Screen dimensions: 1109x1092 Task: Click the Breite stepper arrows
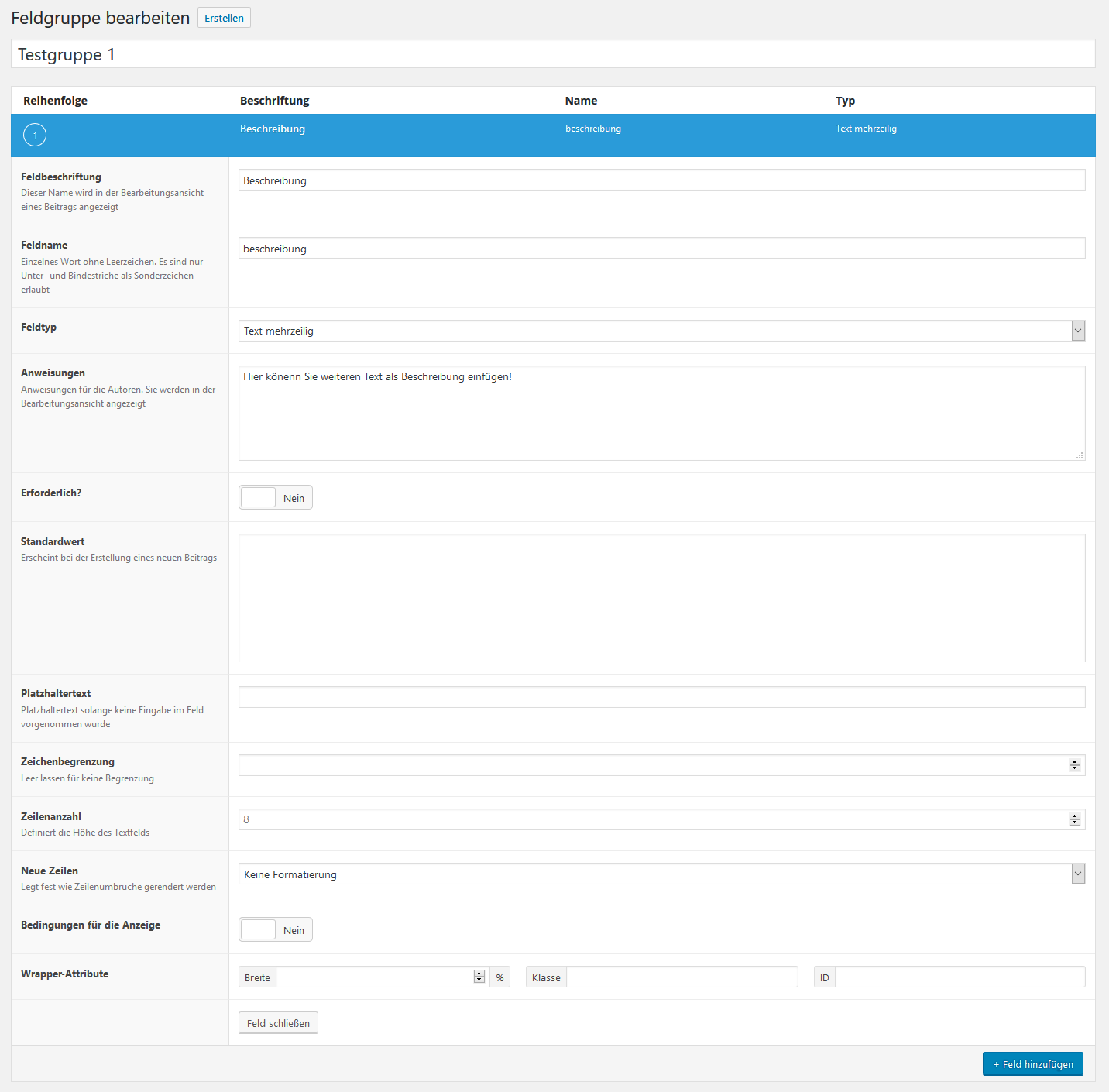(479, 977)
